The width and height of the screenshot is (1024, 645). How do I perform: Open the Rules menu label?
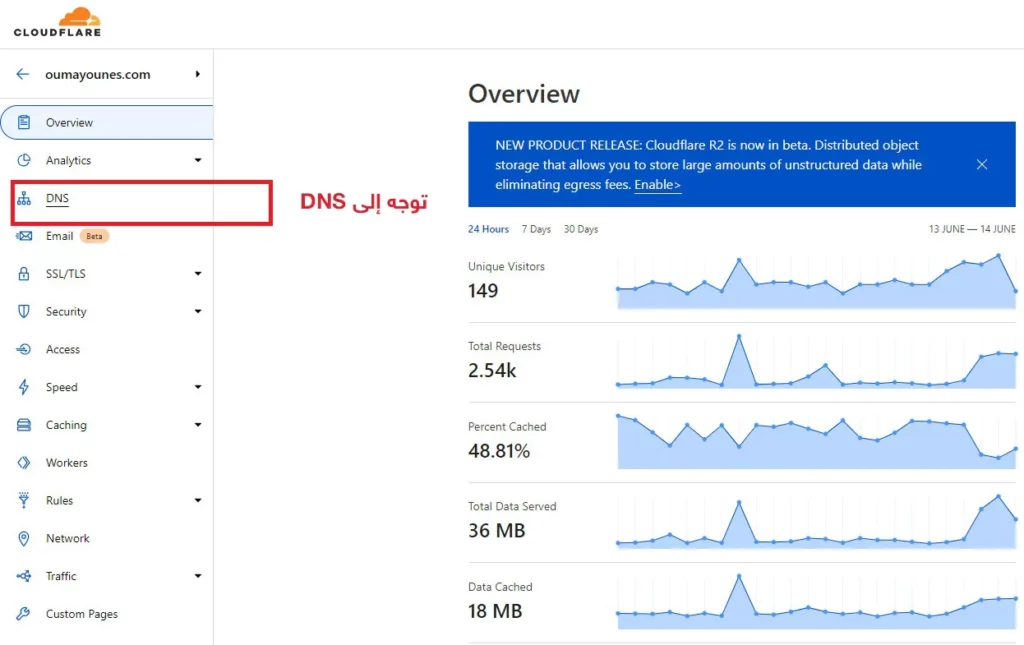point(59,501)
